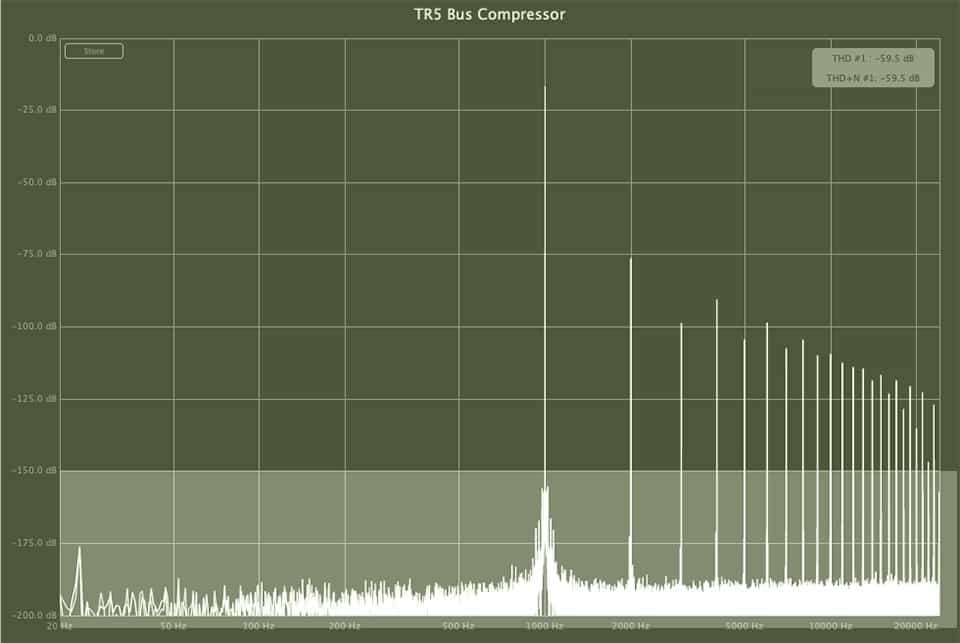Click the -50.0 dB axis label

click(40, 182)
